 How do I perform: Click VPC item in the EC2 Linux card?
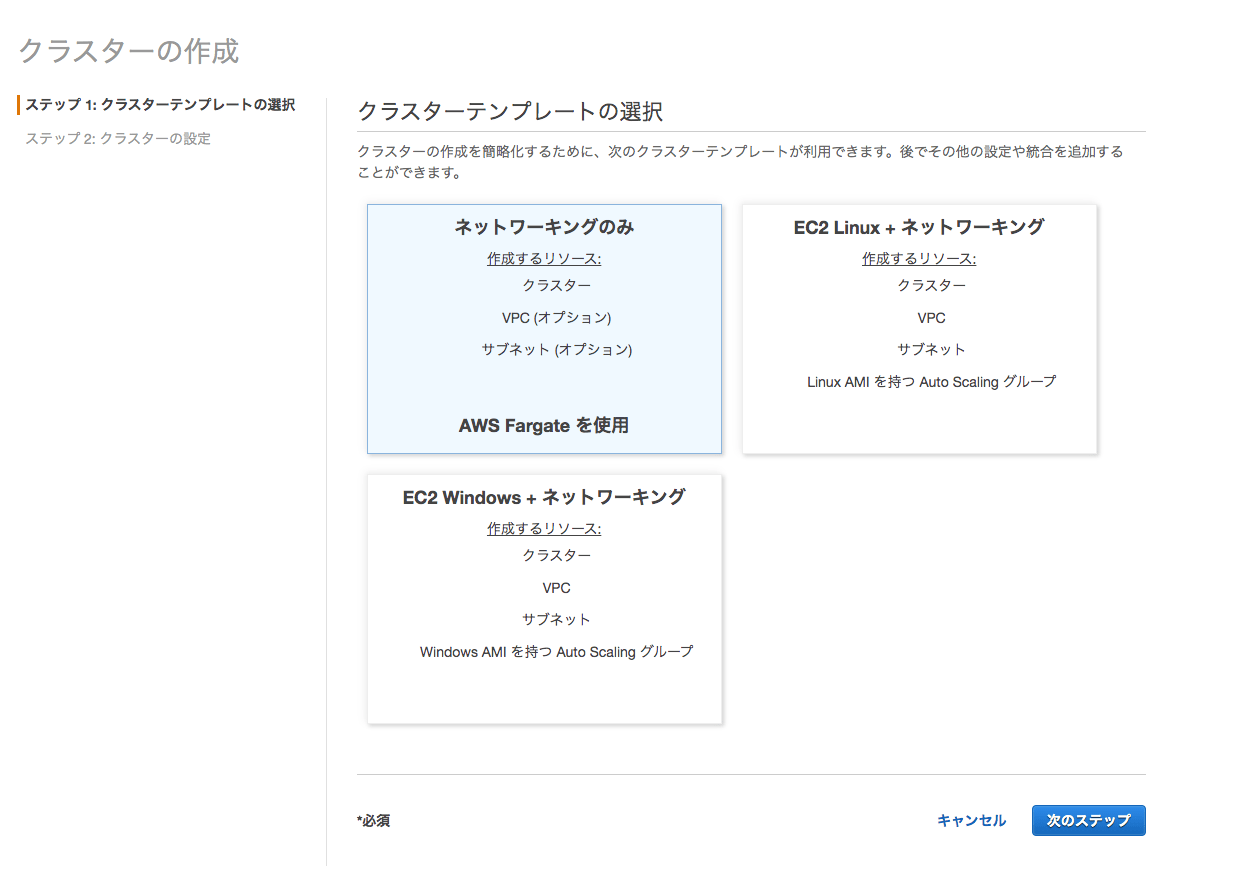pyautogui.click(x=931, y=318)
